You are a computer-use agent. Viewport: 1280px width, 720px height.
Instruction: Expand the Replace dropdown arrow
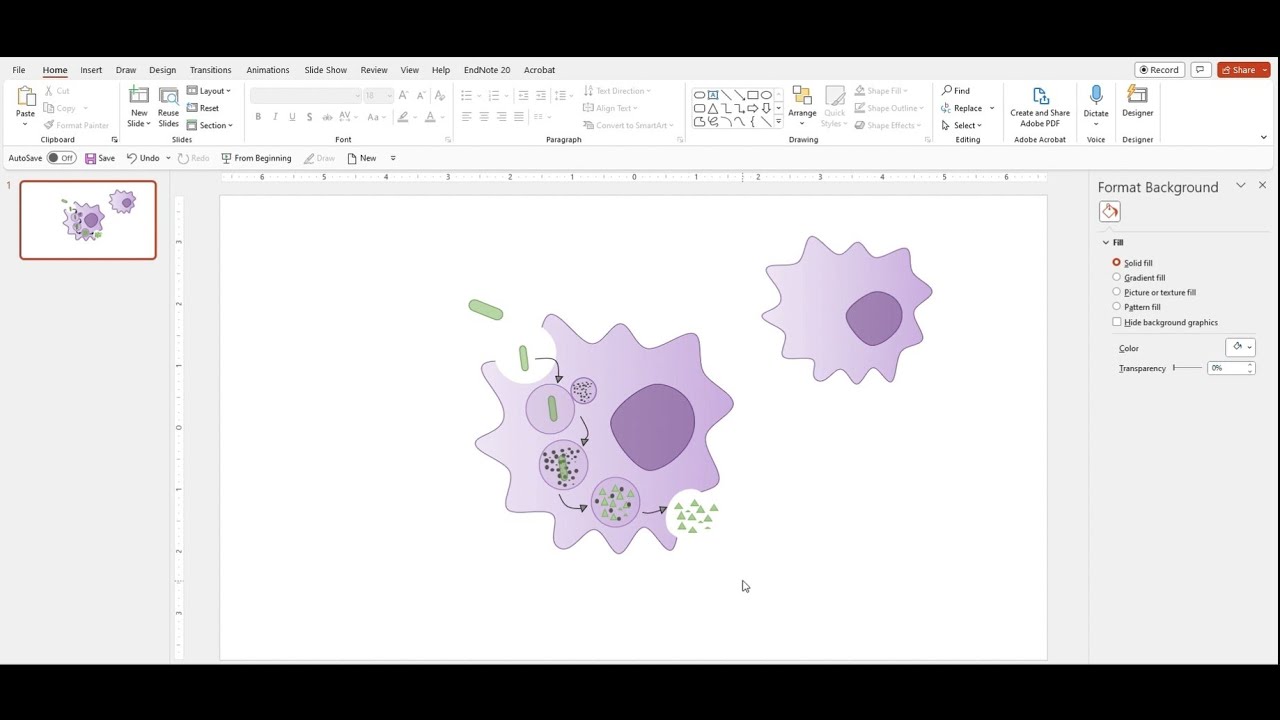(x=992, y=108)
